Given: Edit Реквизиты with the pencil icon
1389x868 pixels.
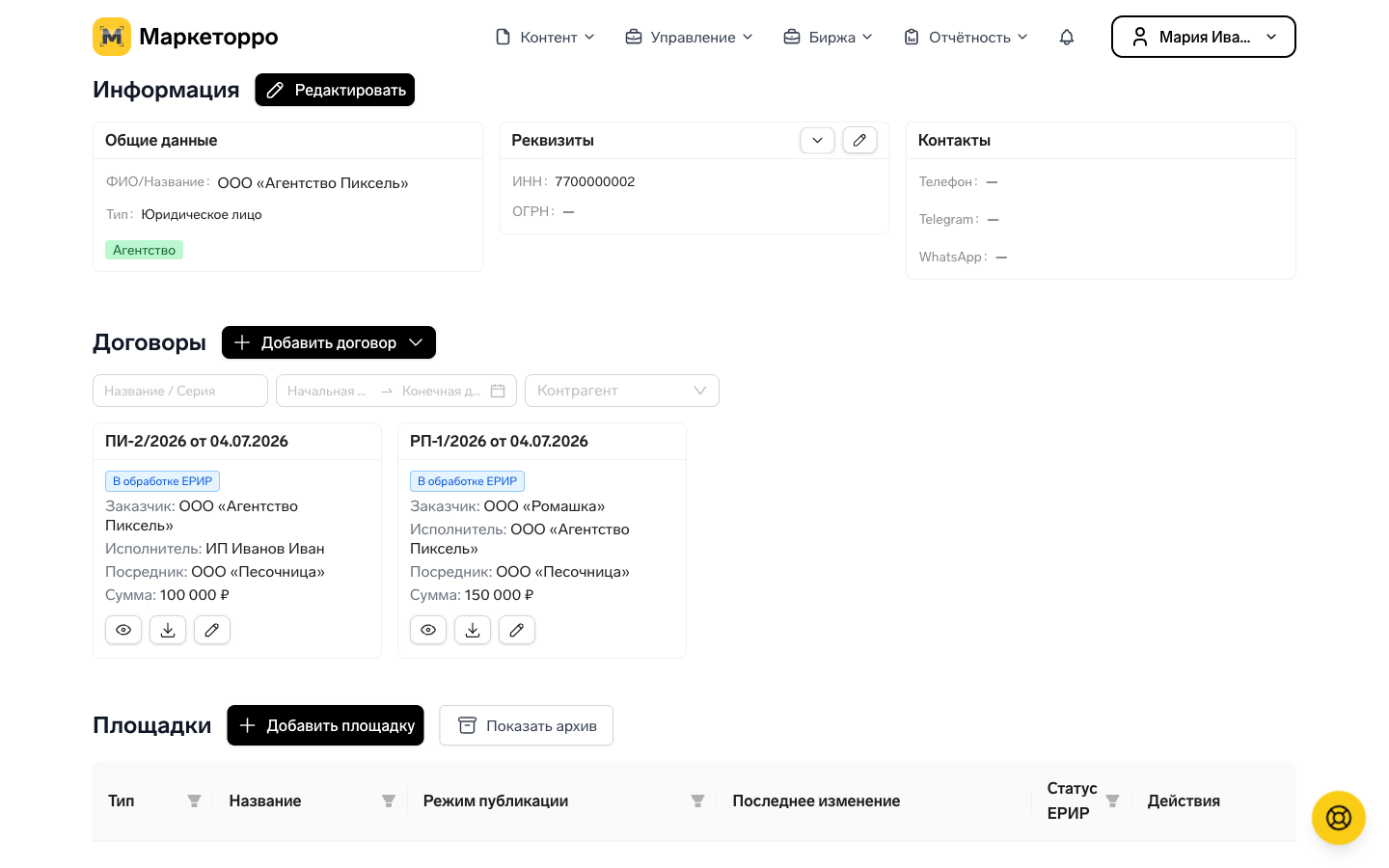Looking at the screenshot, I should point(859,140).
